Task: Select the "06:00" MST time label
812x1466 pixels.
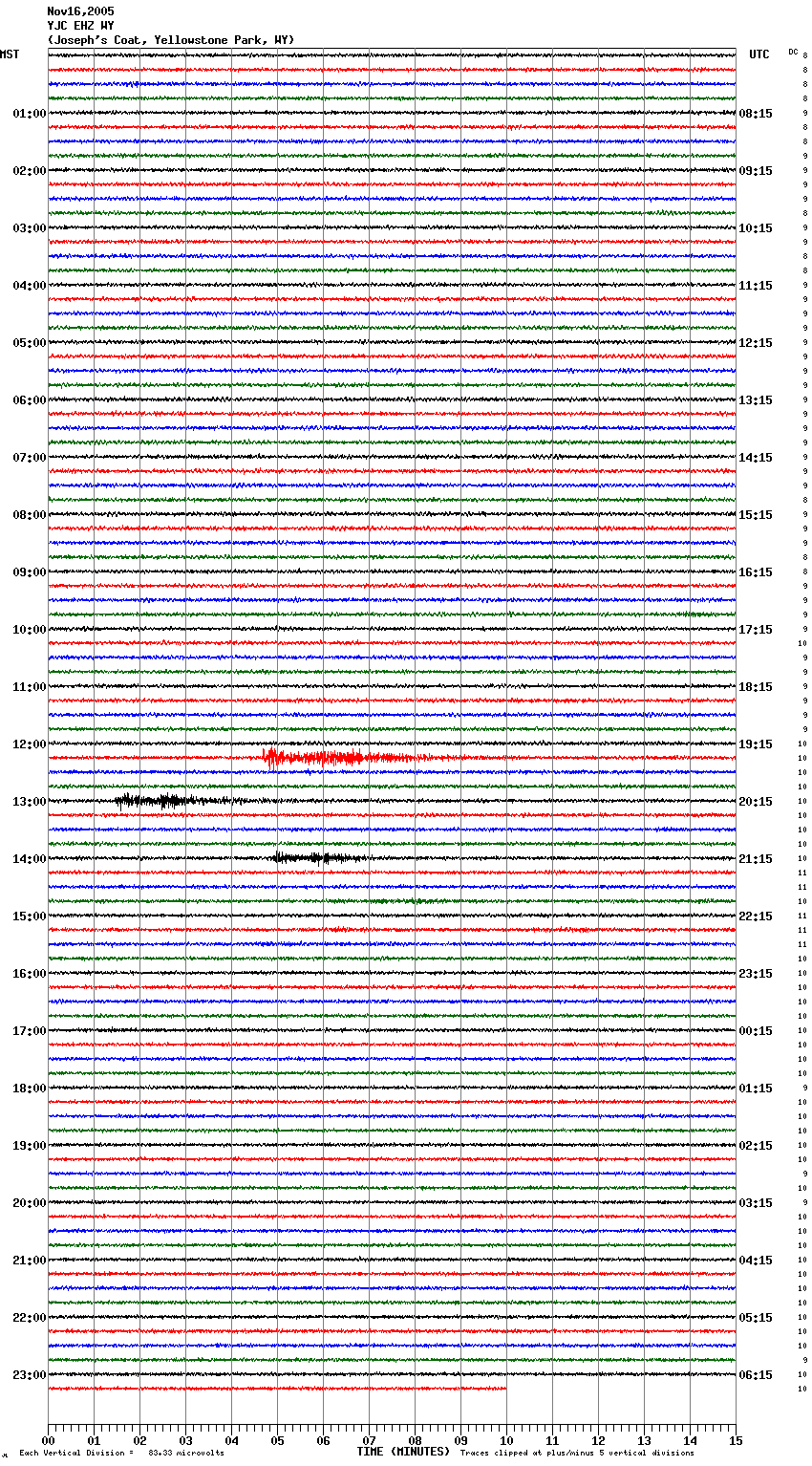Action: [x=30, y=400]
